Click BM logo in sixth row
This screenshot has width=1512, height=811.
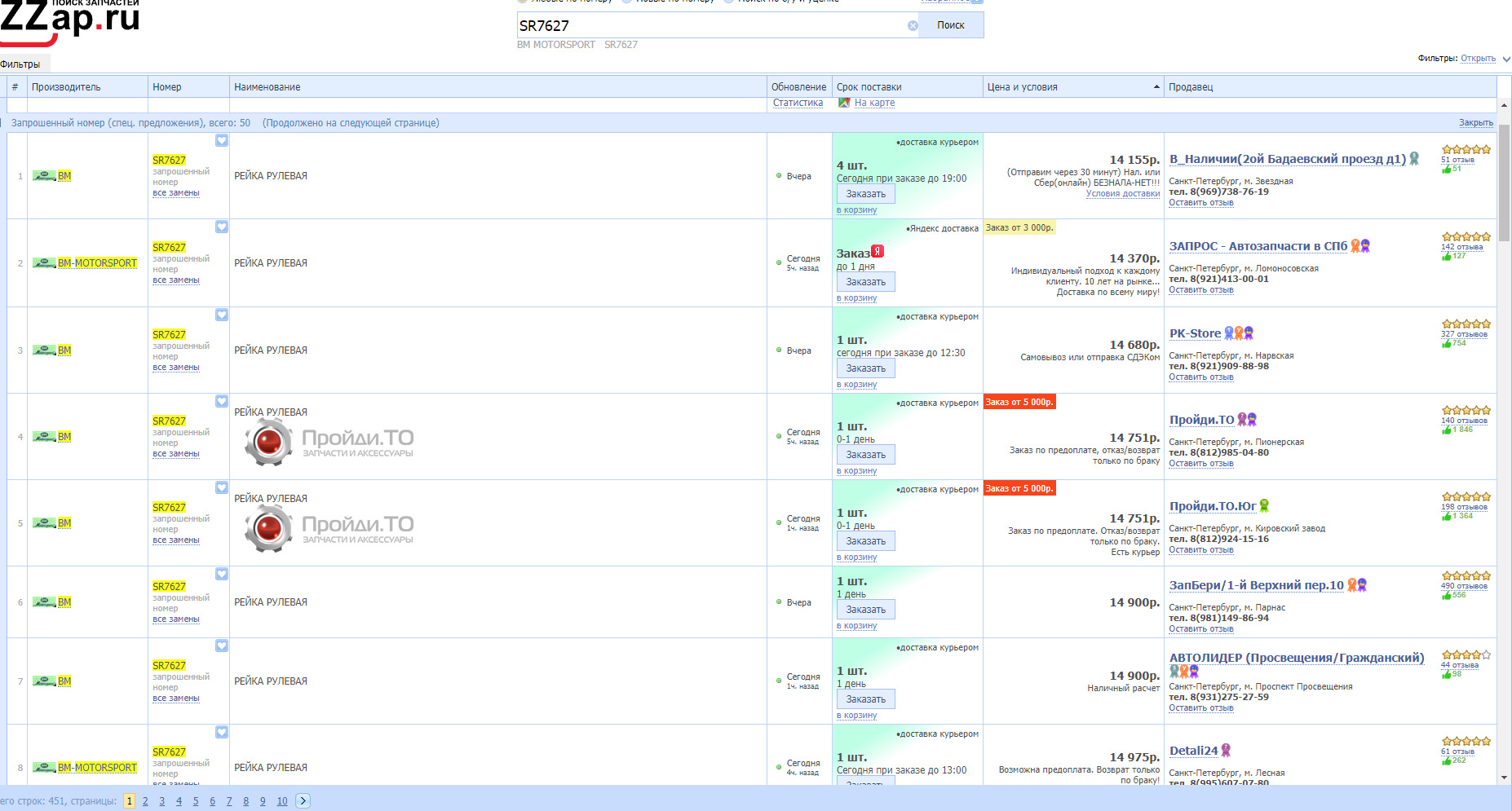[x=44, y=602]
